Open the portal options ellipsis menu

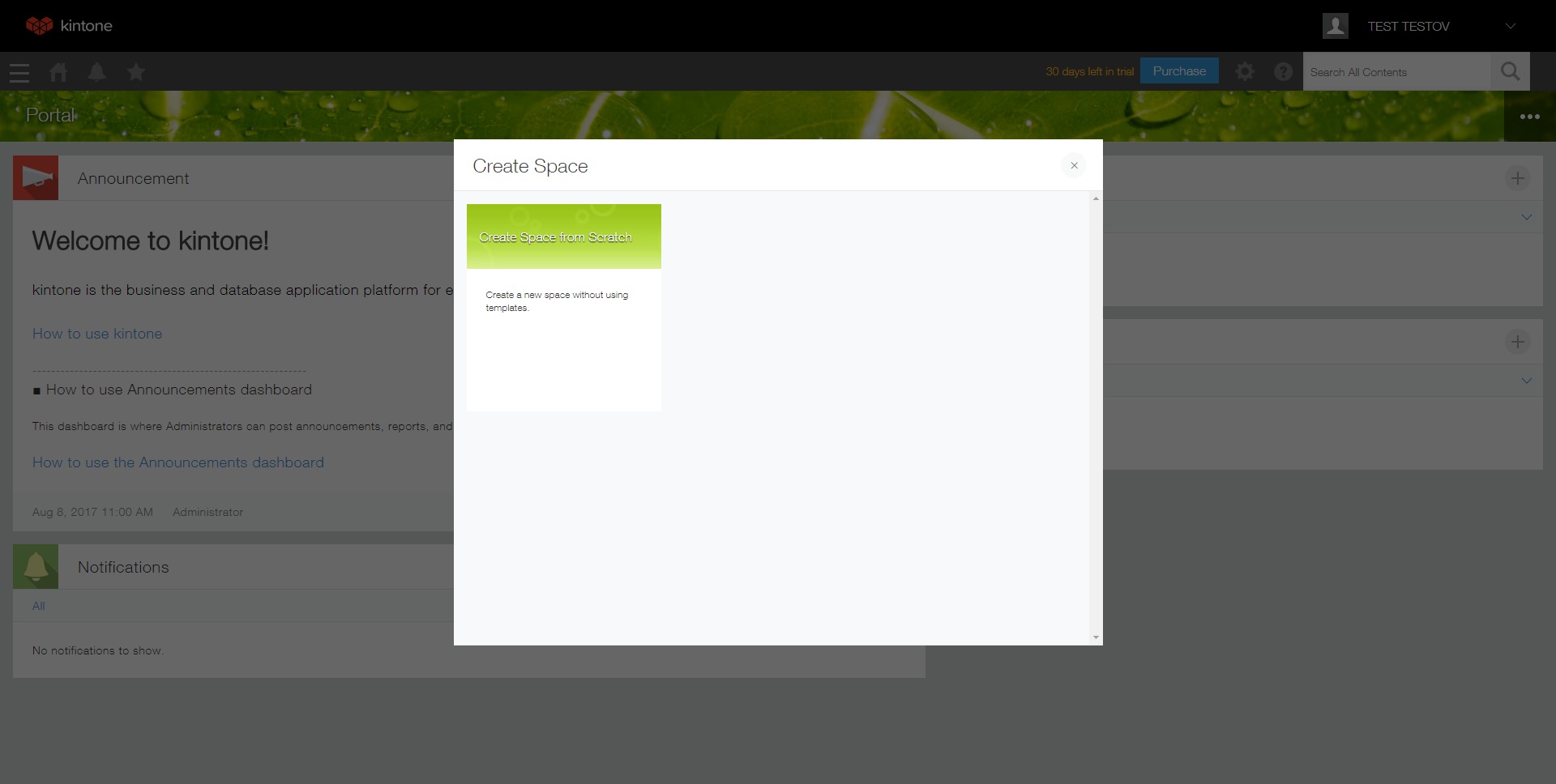pyautogui.click(x=1529, y=117)
